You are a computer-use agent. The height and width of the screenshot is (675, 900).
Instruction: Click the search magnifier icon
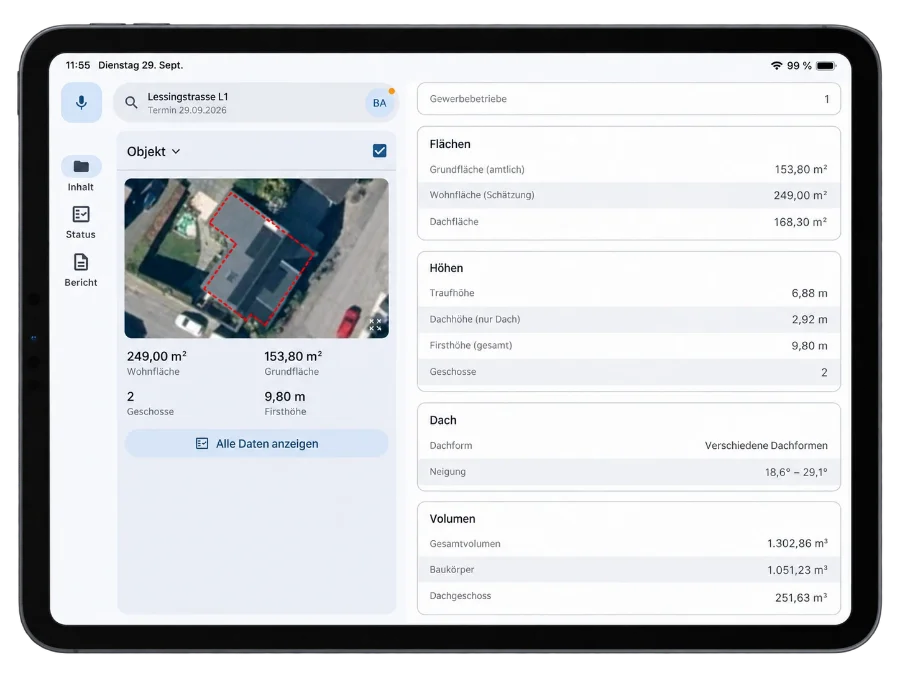click(x=131, y=103)
